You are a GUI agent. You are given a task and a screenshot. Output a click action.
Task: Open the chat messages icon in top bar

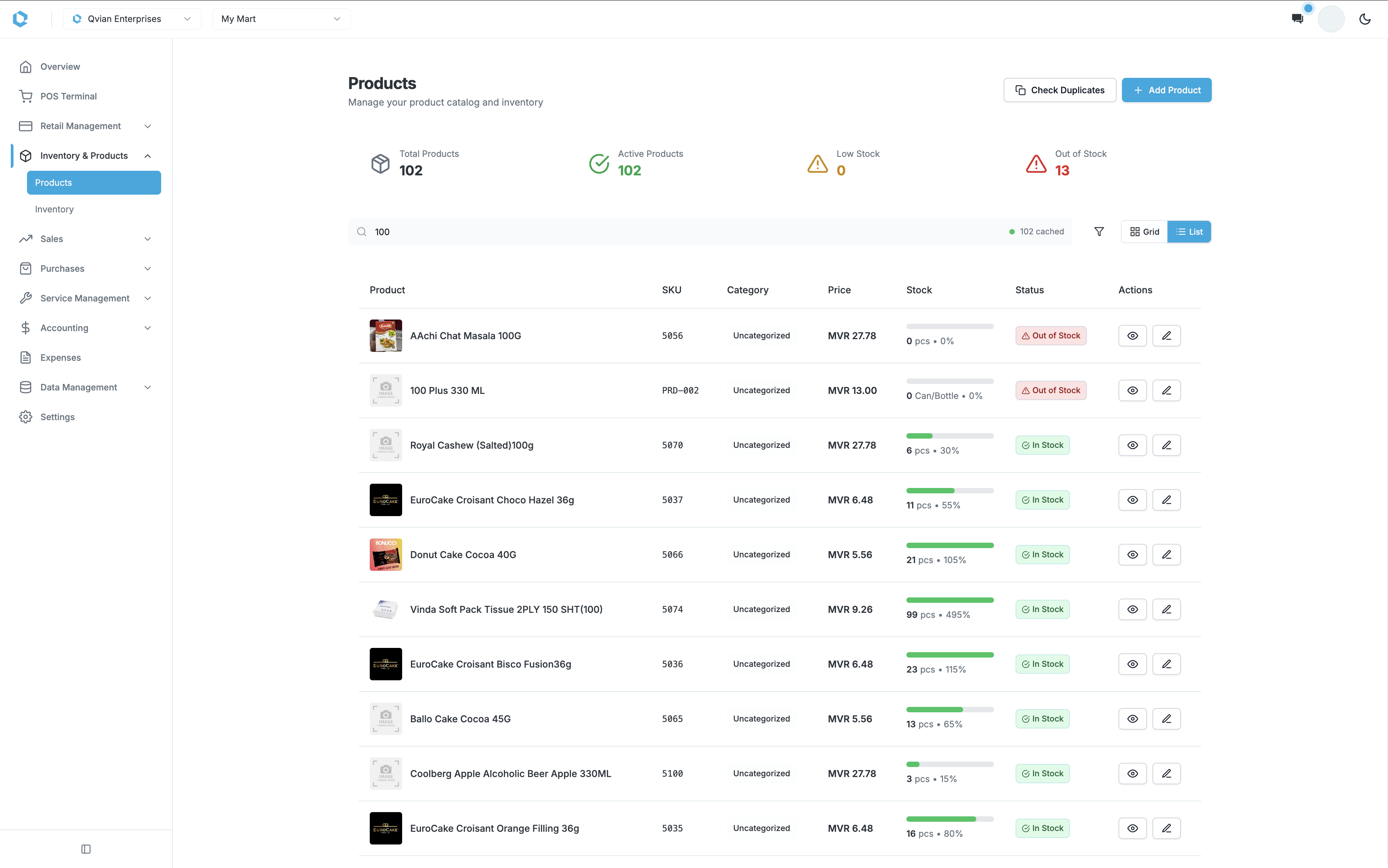point(1297,19)
